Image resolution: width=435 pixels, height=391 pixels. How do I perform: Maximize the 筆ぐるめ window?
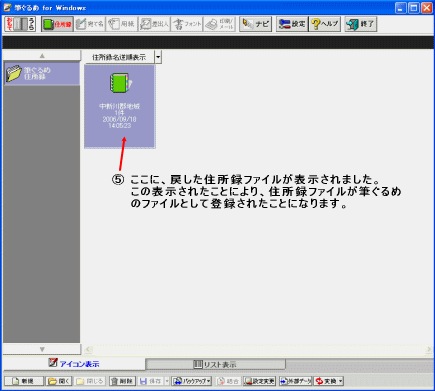point(414,8)
